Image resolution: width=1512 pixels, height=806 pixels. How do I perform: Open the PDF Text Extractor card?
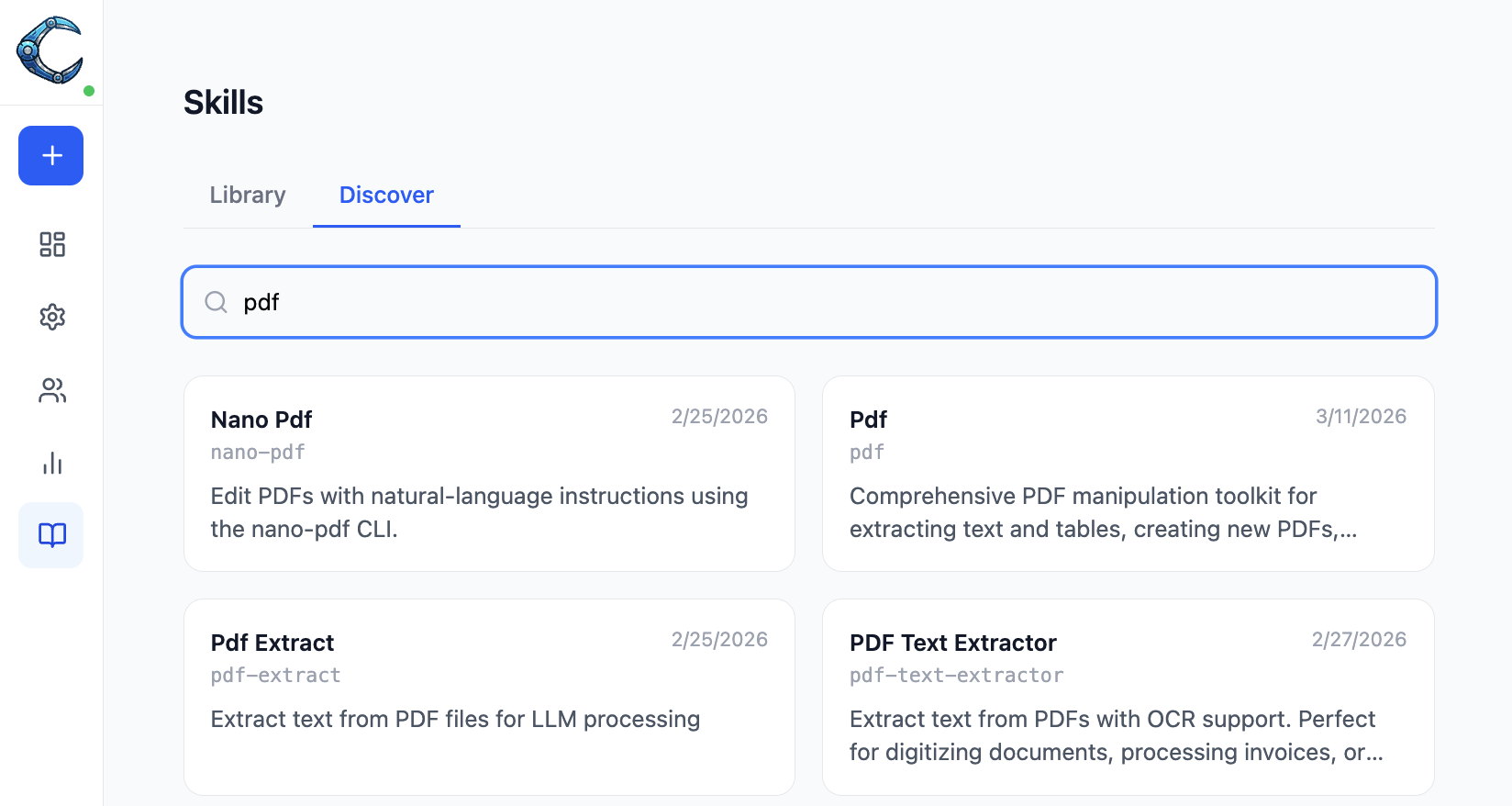1128,697
